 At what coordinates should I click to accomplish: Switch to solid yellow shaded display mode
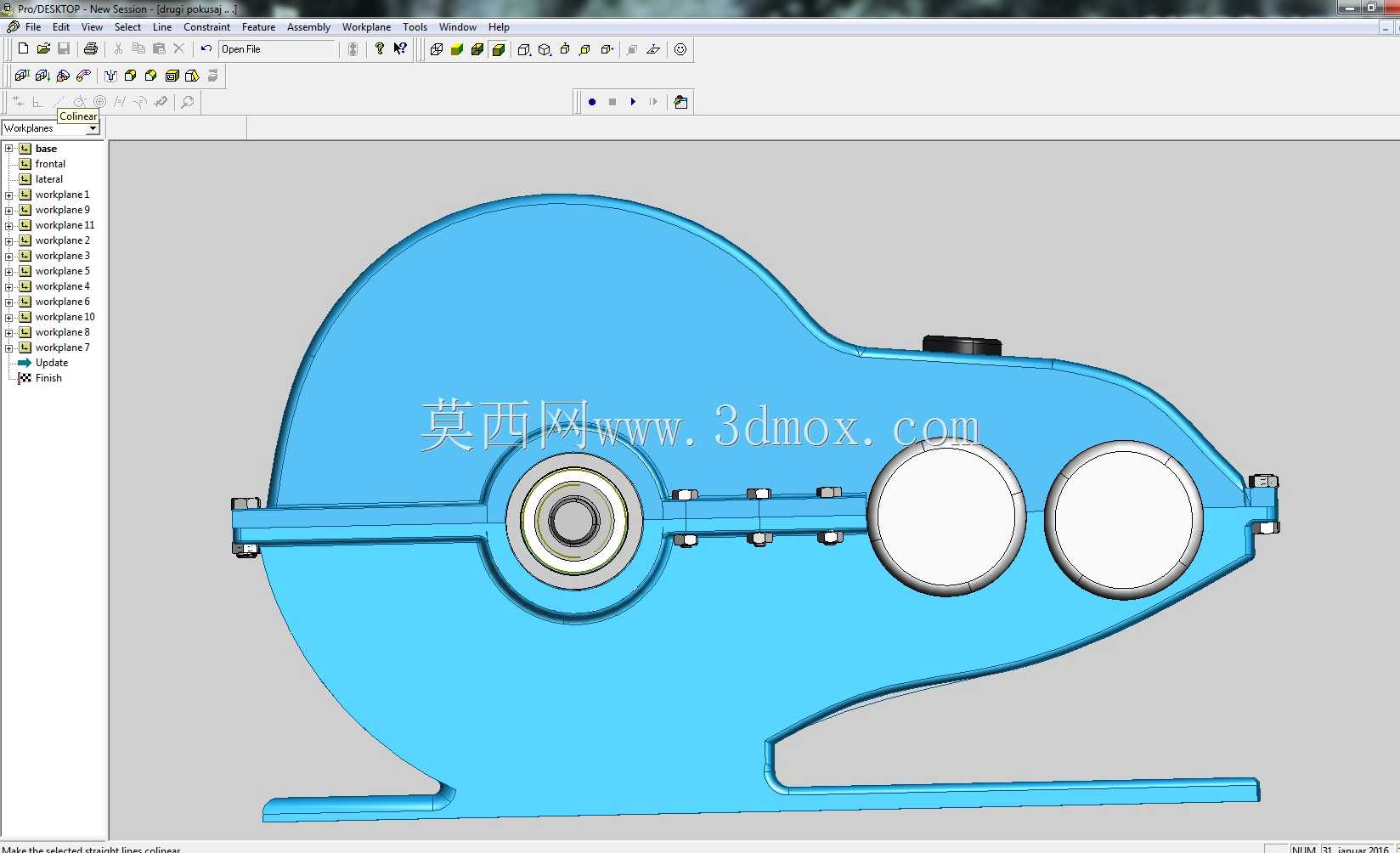tap(457, 49)
